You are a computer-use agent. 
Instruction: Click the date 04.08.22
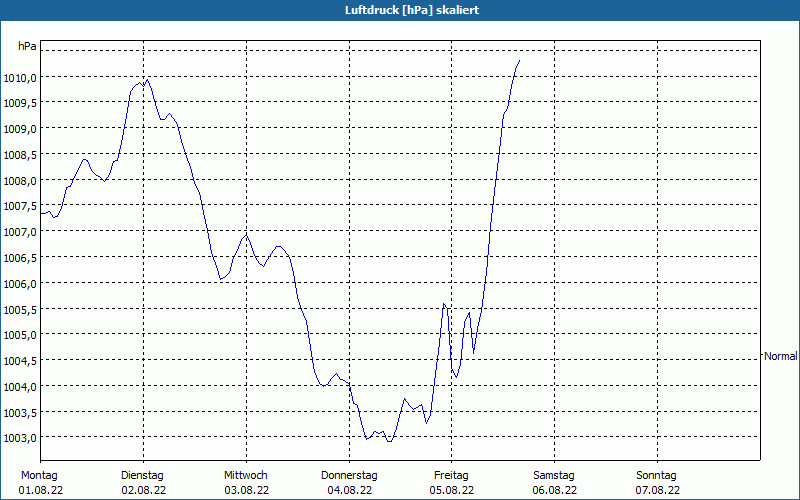349,491
